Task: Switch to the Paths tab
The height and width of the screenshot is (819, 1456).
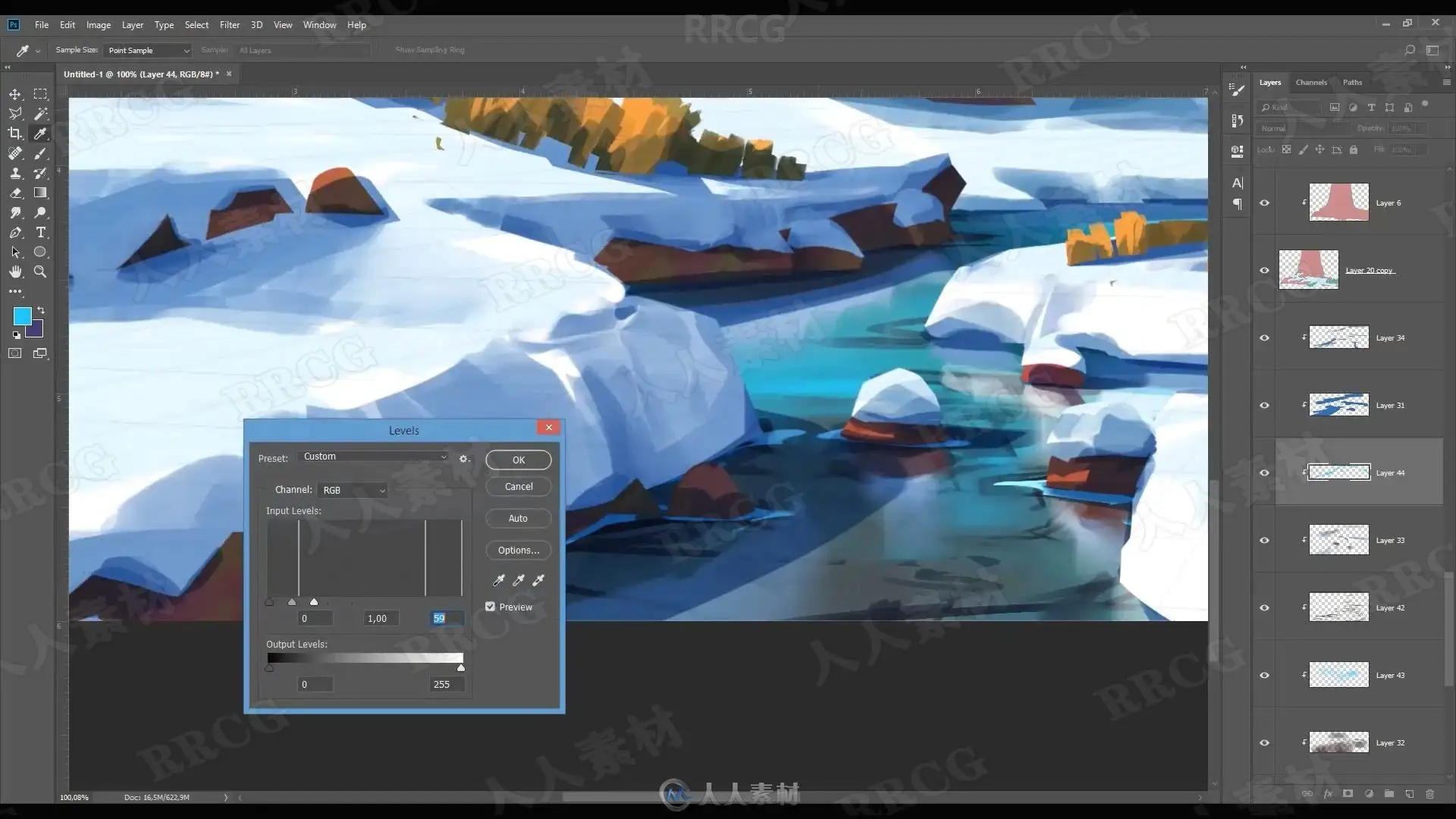Action: click(1352, 82)
